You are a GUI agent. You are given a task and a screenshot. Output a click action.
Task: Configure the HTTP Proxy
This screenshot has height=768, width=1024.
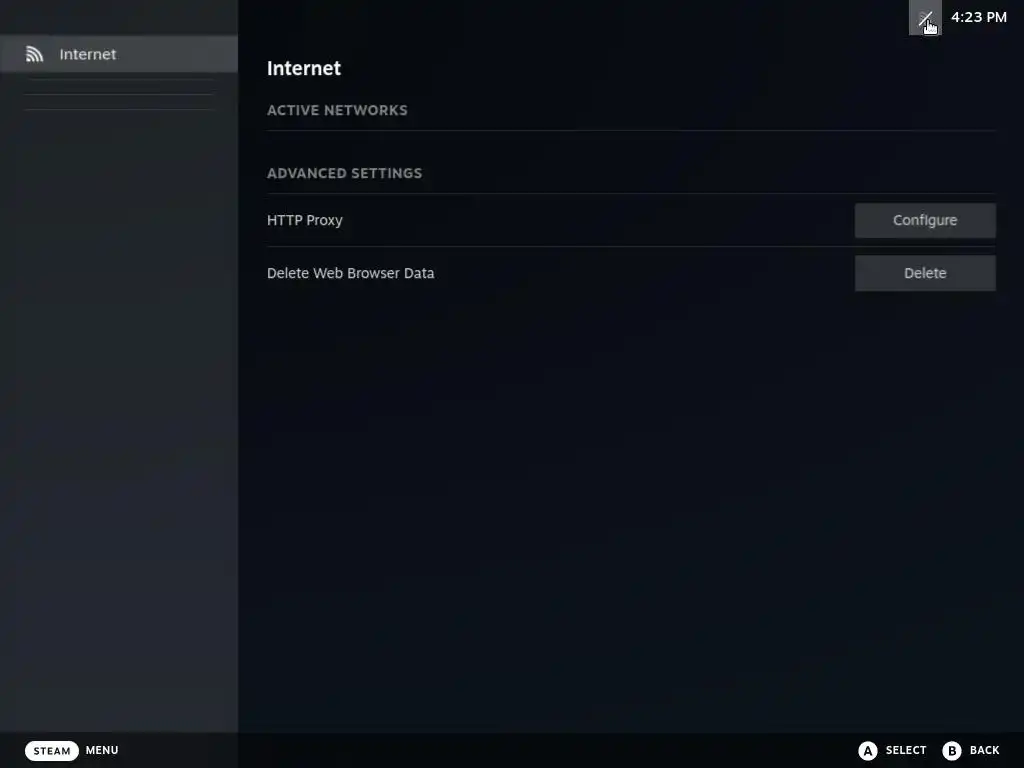925,220
